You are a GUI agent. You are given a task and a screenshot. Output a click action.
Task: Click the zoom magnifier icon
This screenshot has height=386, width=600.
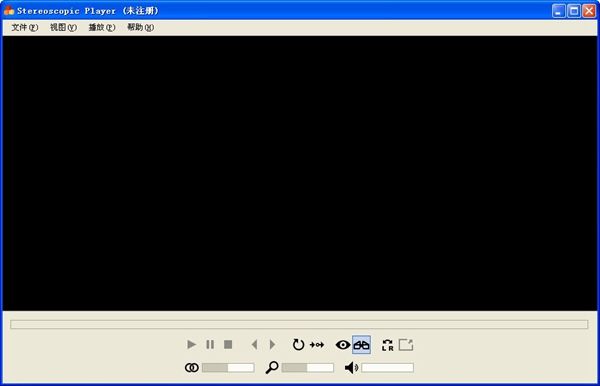pyautogui.click(x=272, y=368)
